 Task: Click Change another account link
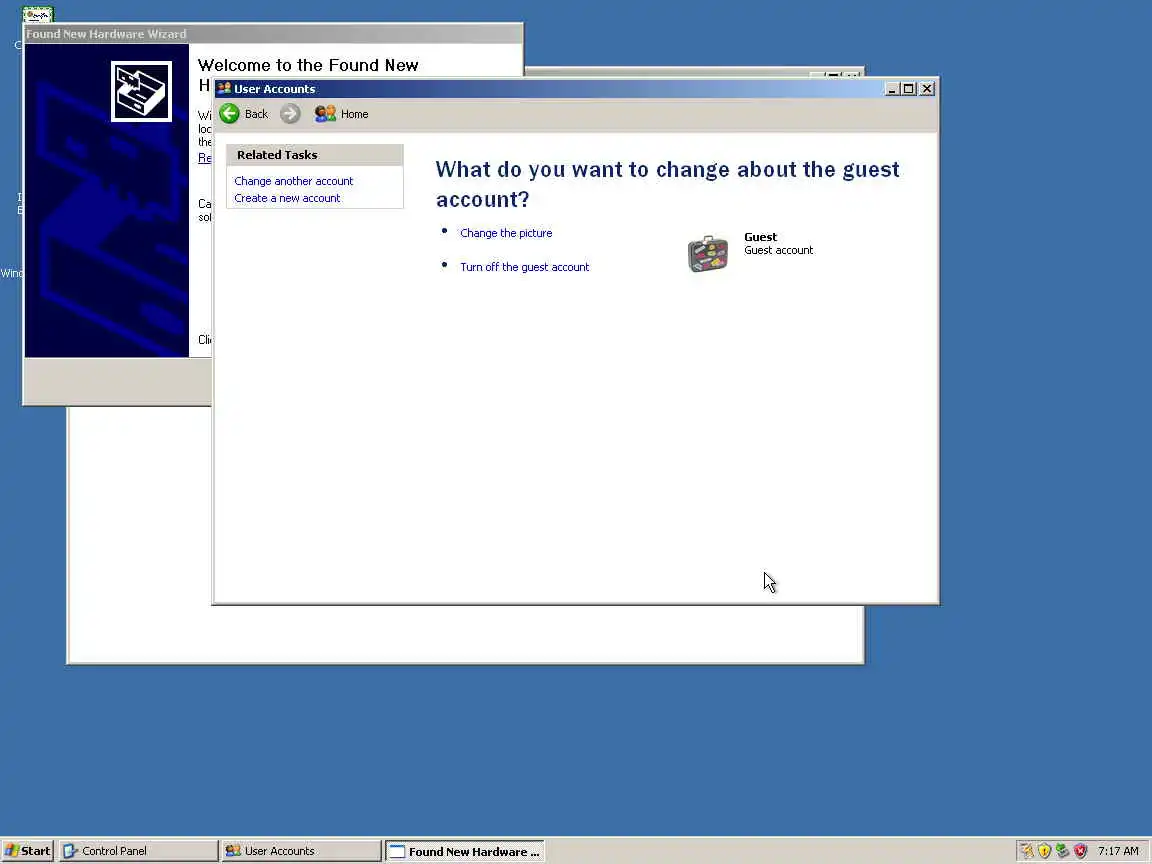pyautogui.click(x=293, y=181)
